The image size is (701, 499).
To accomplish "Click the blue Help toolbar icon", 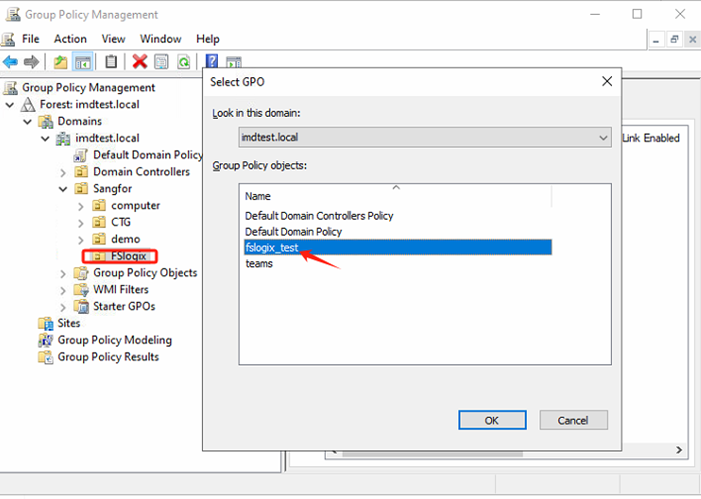I will [x=212, y=62].
